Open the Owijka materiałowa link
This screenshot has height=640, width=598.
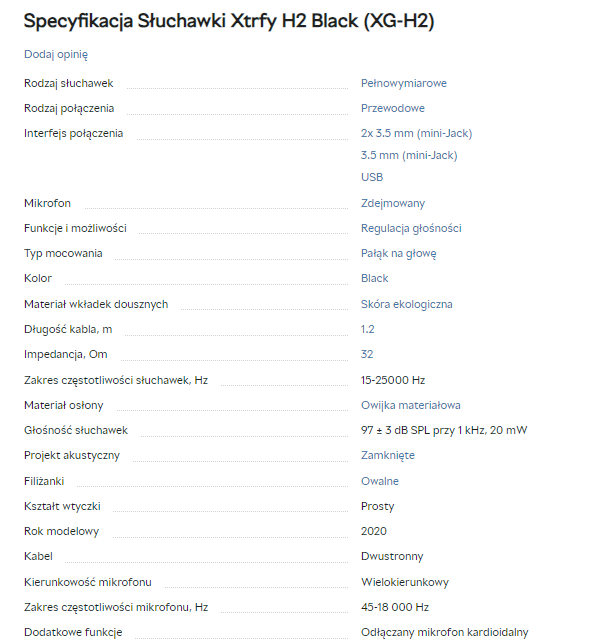pyautogui.click(x=411, y=405)
